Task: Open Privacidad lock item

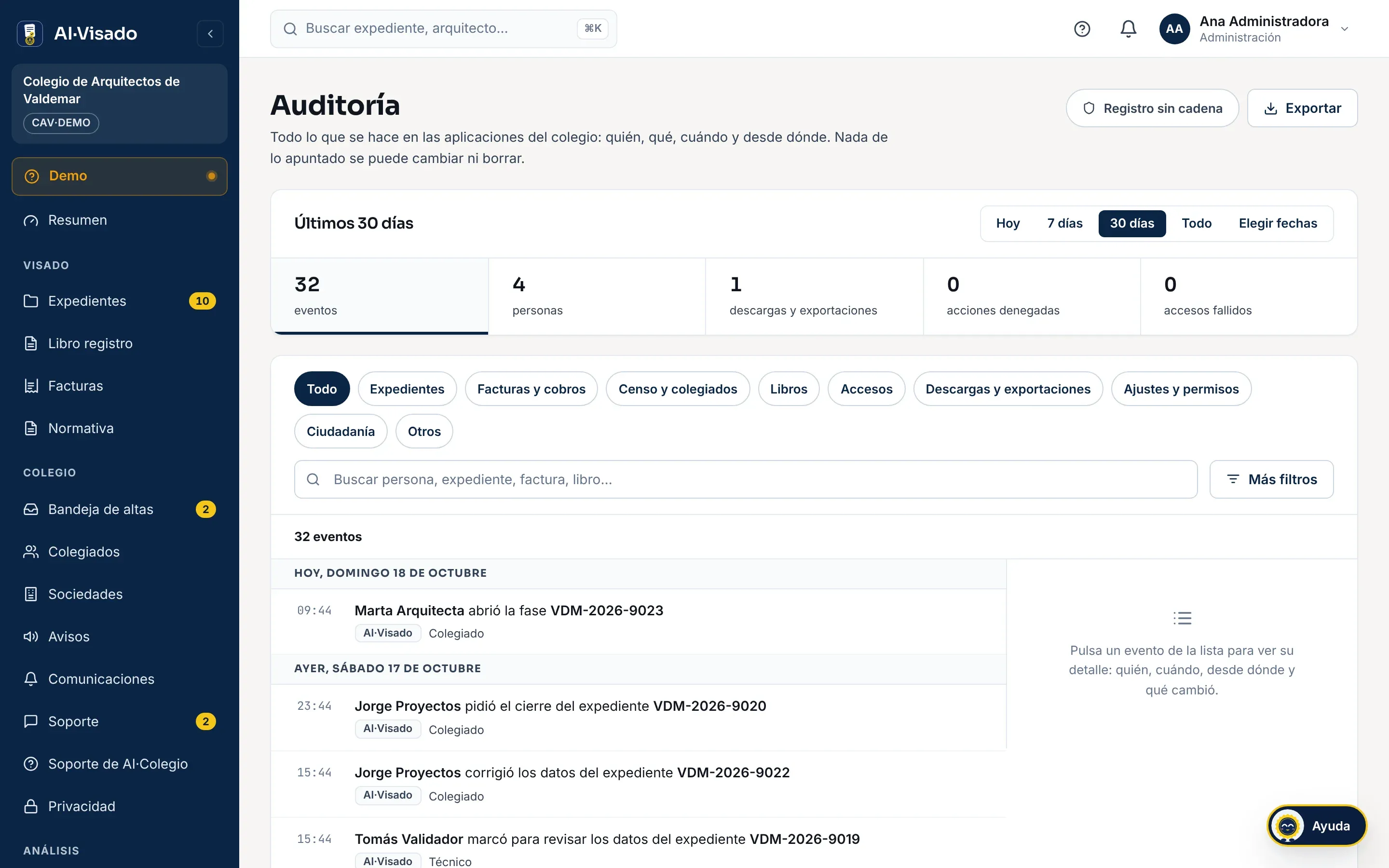Action: (120, 807)
